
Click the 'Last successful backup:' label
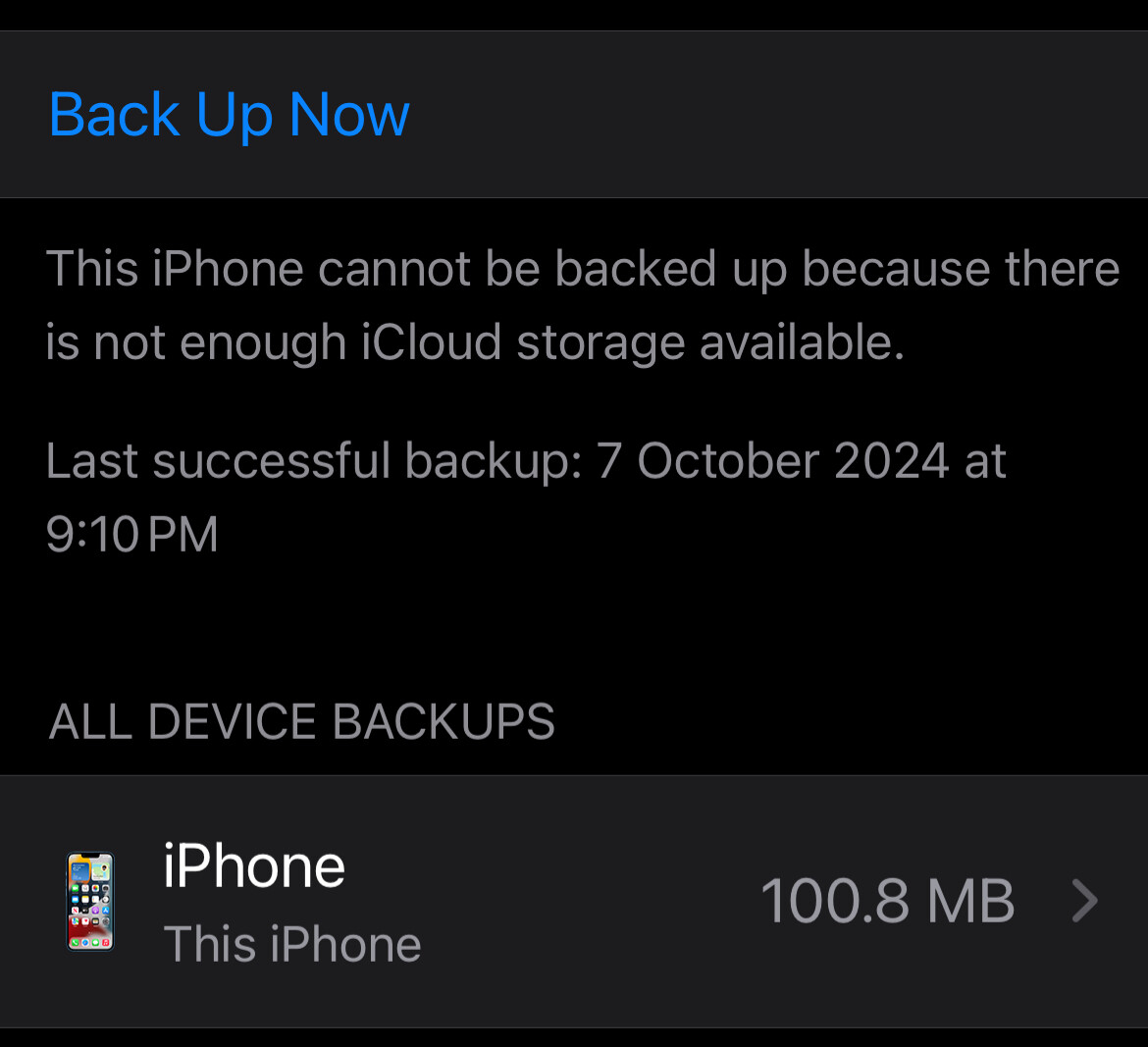coord(314,461)
